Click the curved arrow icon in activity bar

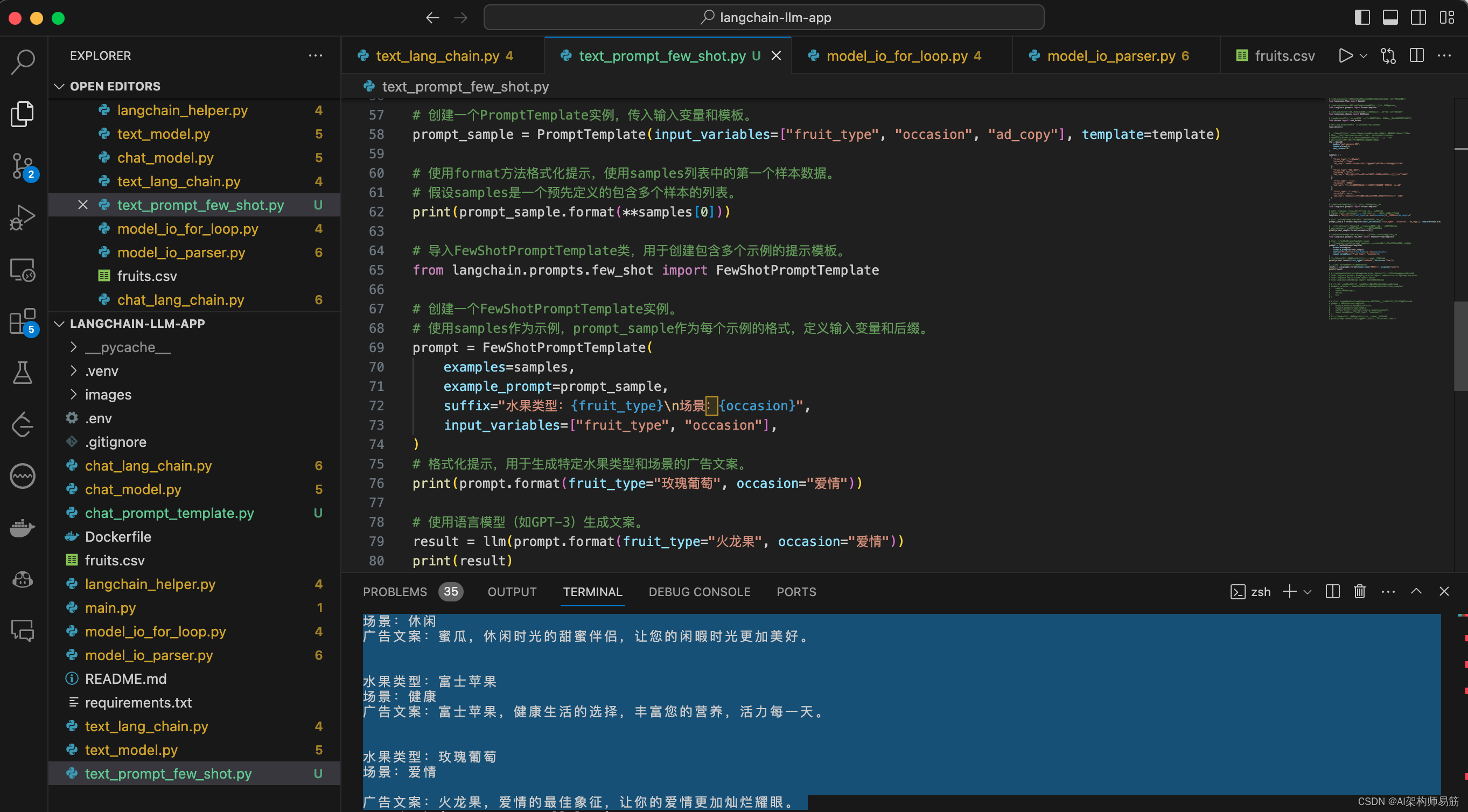pos(23,424)
